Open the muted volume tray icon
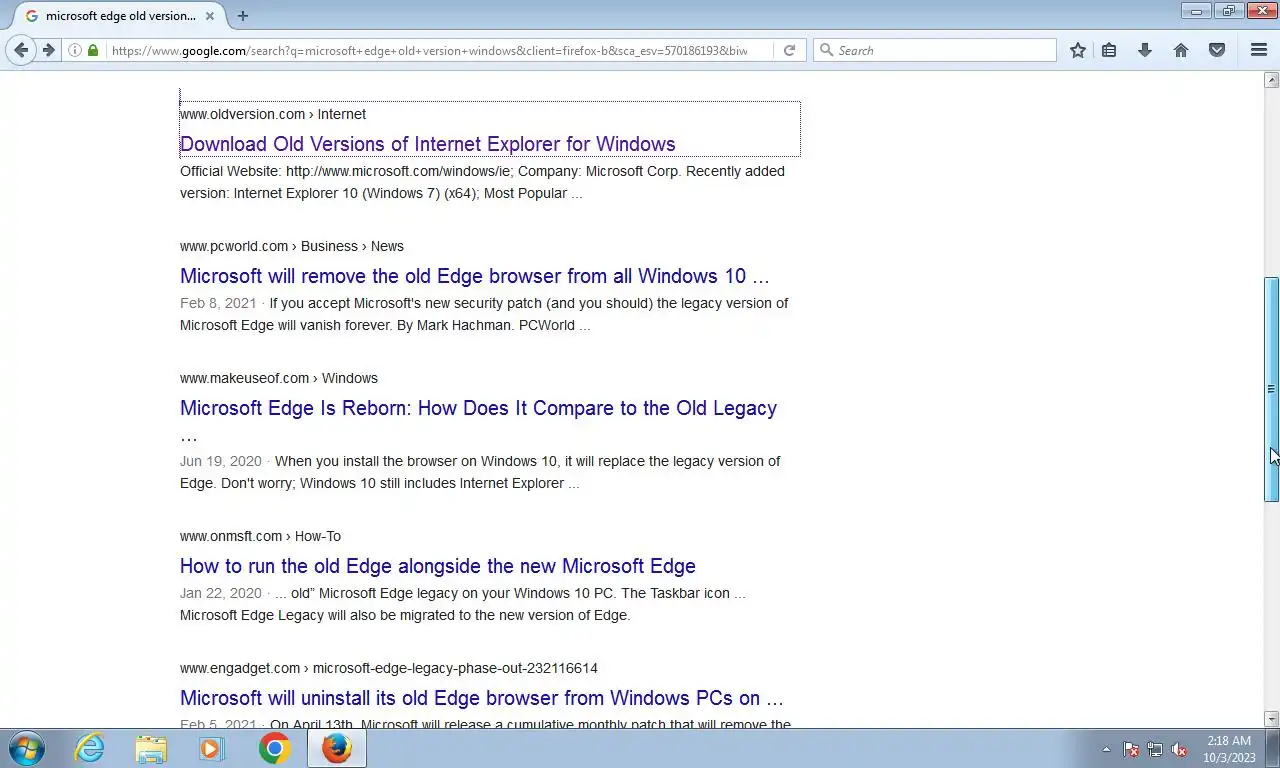The width and height of the screenshot is (1280, 768). (1179, 749)
